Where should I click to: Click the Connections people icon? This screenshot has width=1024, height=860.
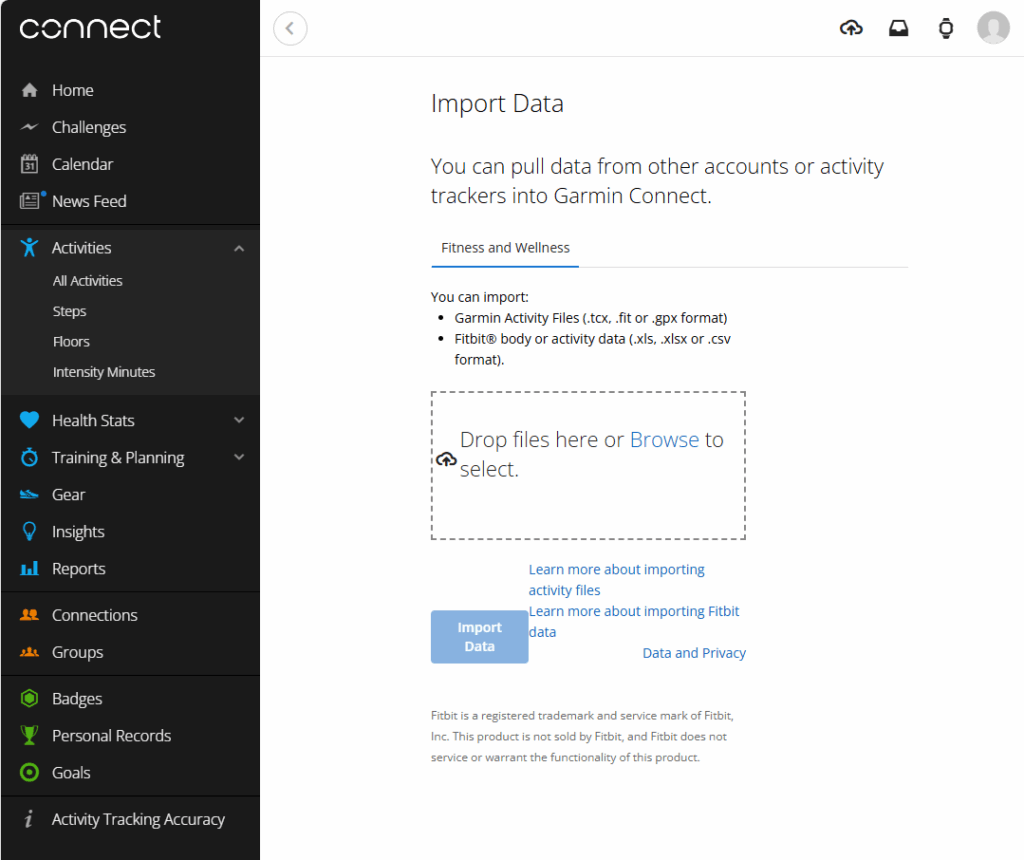click(29, 614)
